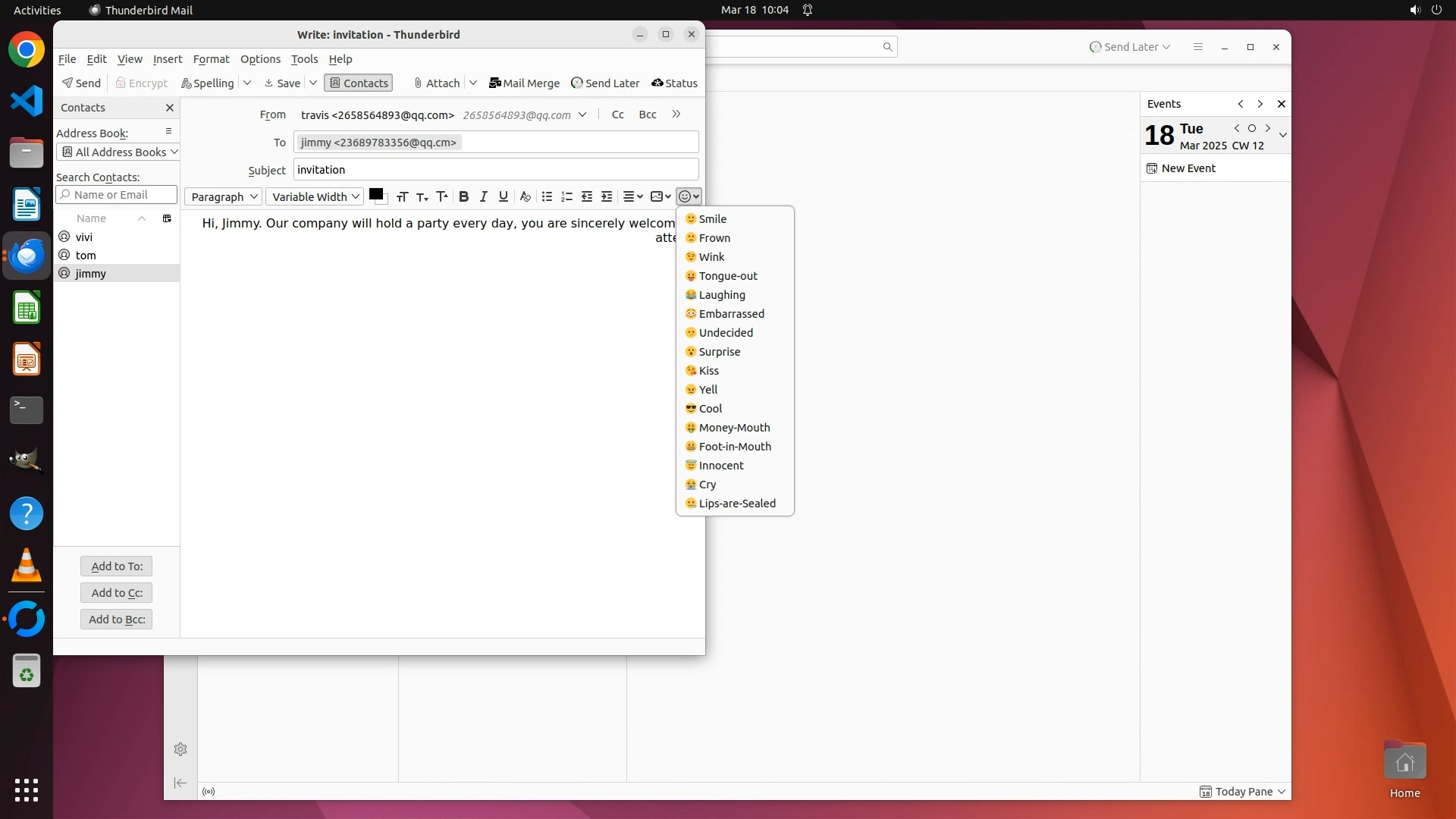Click the black text color swatch
Image resolution: width=1456 pixels, height=819 pixels.
tap(375, 195)
